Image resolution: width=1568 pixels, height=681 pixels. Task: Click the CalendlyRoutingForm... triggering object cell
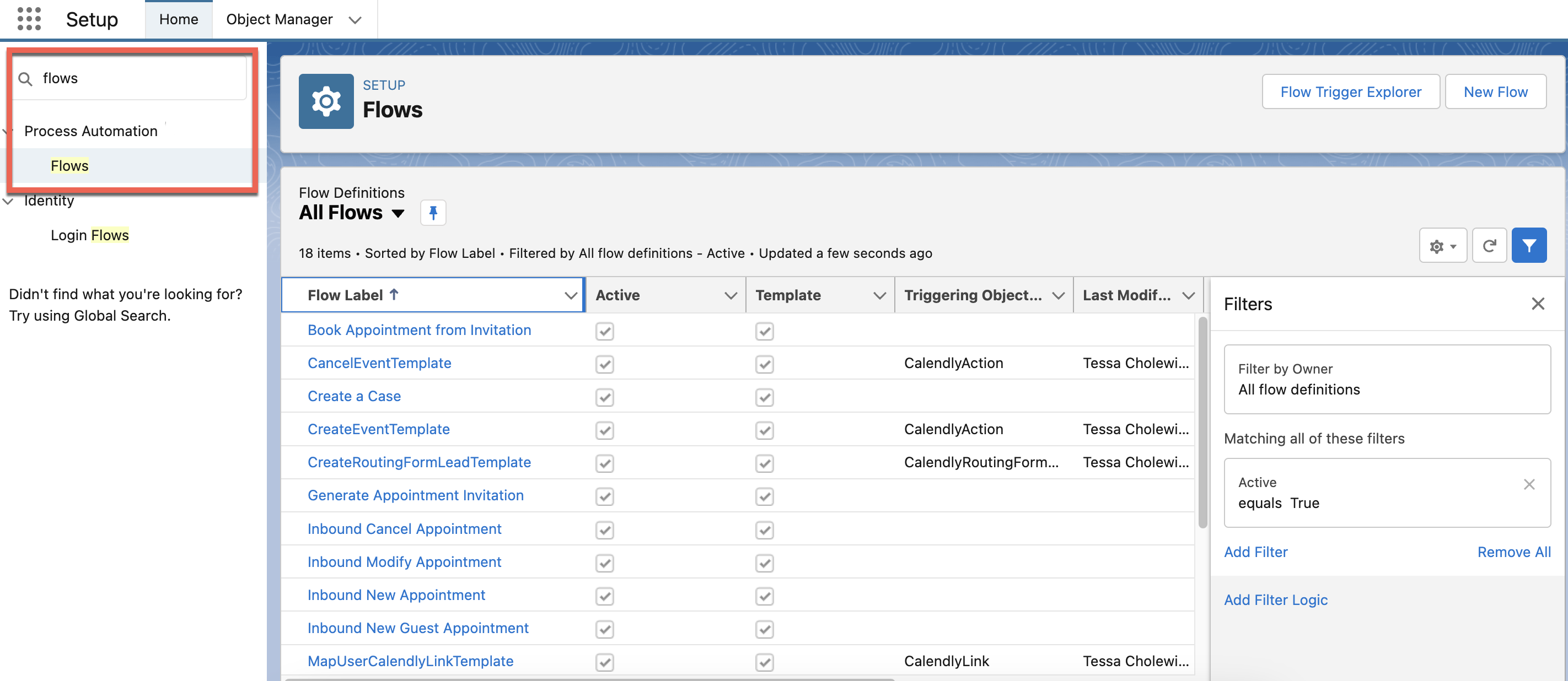[981, 462]
